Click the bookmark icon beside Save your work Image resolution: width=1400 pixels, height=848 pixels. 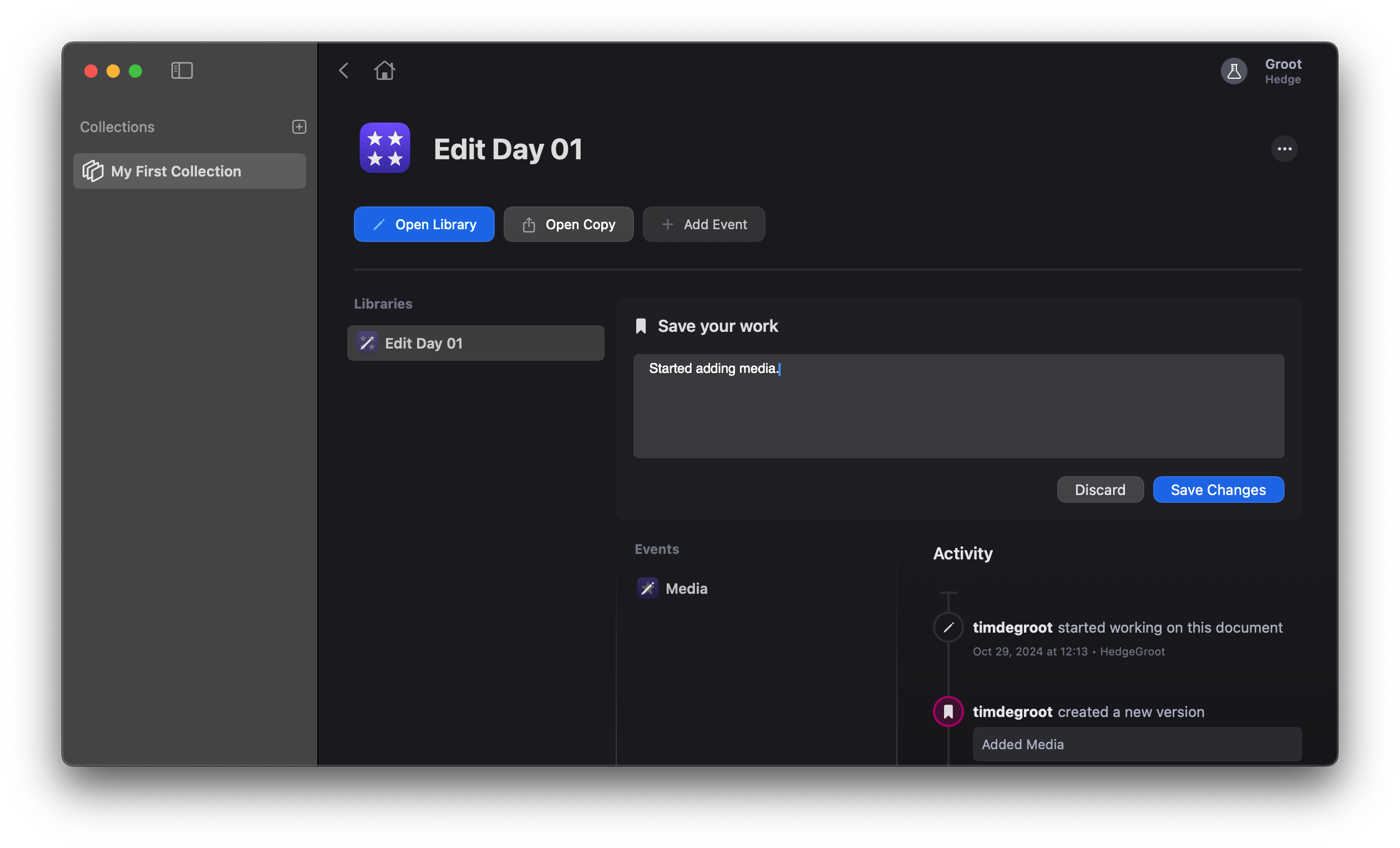click(641, 326)
